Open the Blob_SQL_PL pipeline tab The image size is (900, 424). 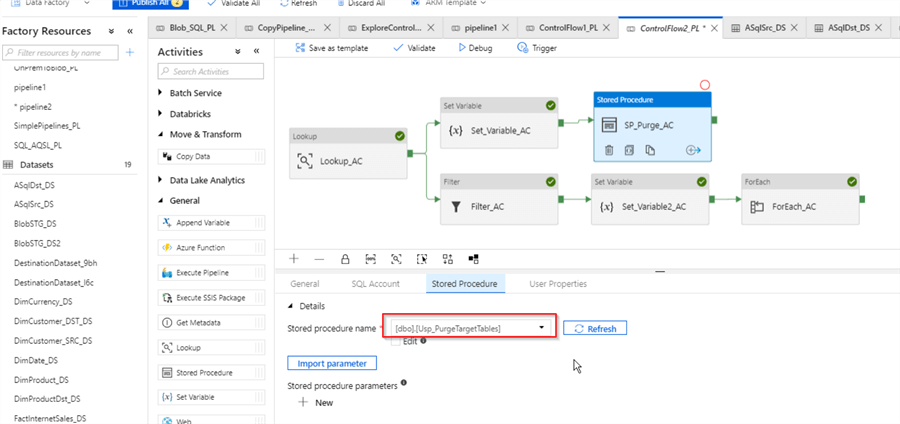187,27
